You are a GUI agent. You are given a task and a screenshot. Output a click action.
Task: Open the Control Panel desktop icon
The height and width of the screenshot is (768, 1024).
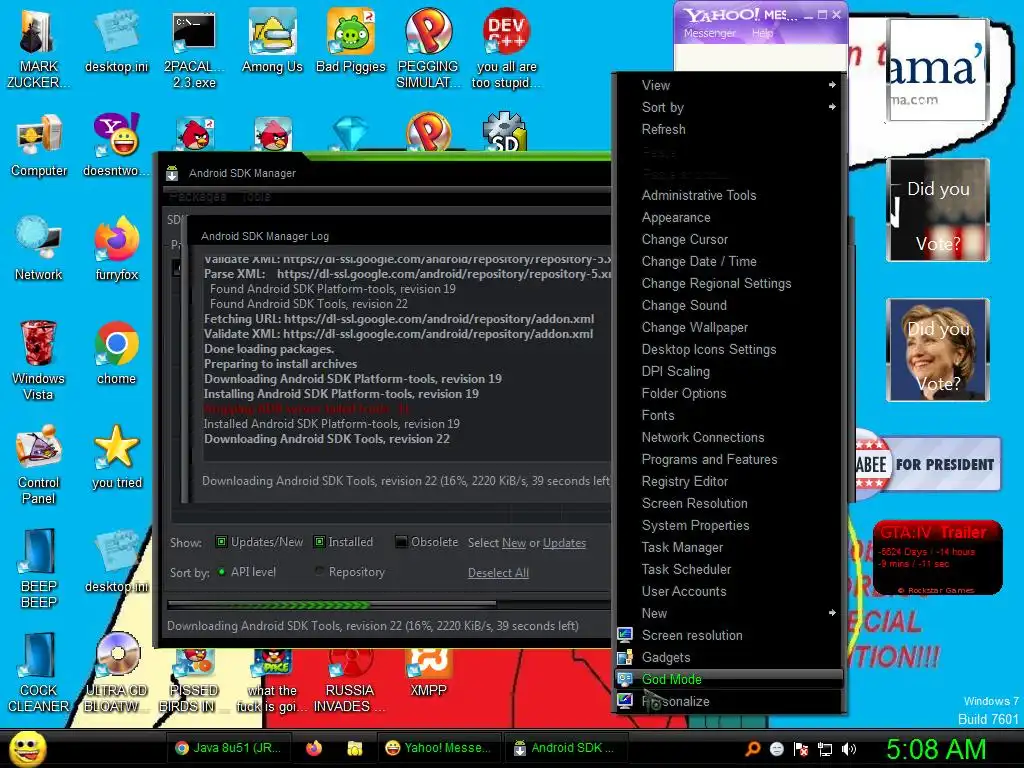pos(39,464)
